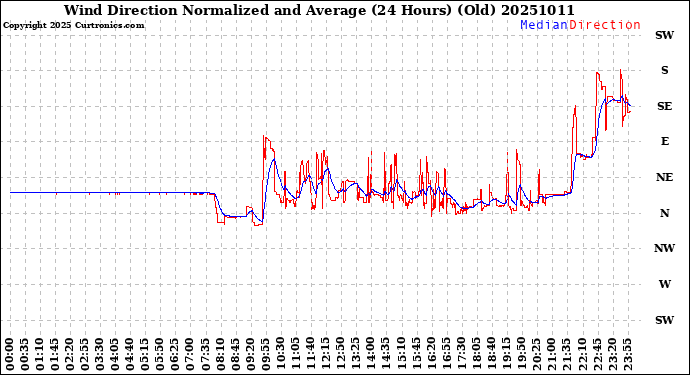
Task: Click the 01:45 time axis label
Action: (x=55, y=354)
